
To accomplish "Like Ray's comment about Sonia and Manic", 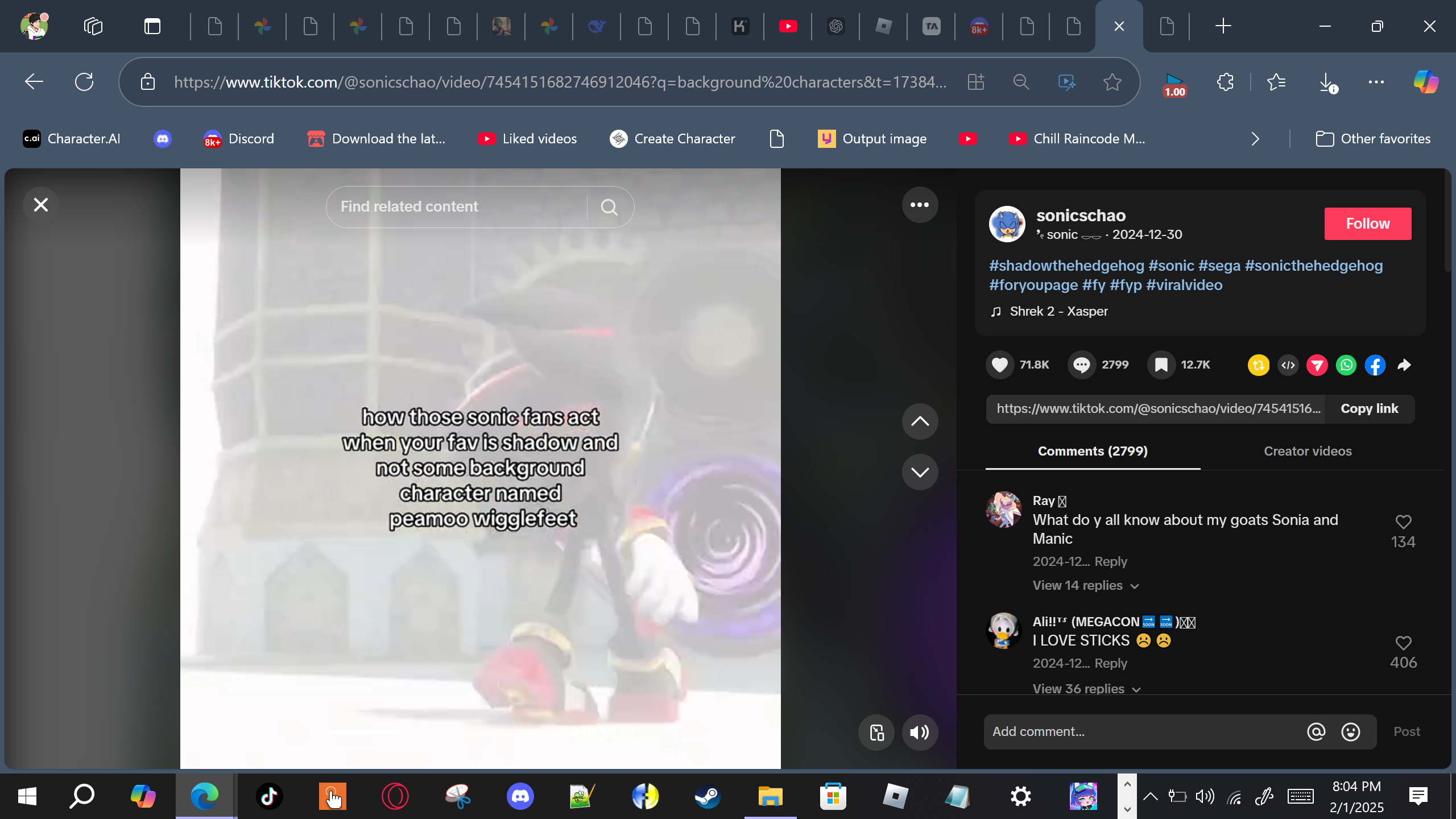I will coord(1403,522).
